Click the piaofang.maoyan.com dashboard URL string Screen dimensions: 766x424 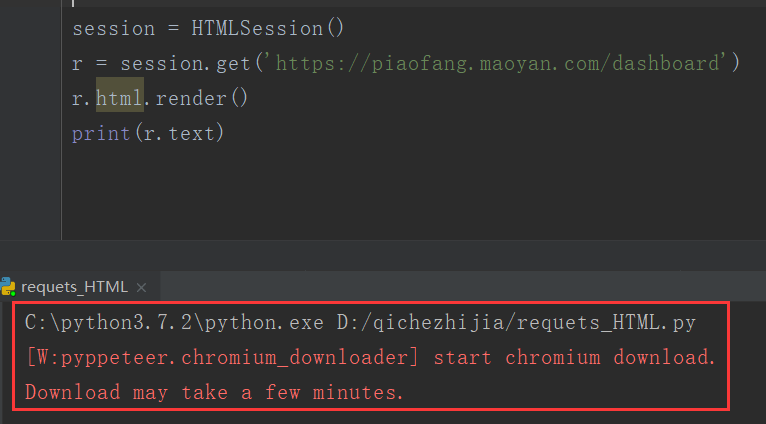point(498,64)
